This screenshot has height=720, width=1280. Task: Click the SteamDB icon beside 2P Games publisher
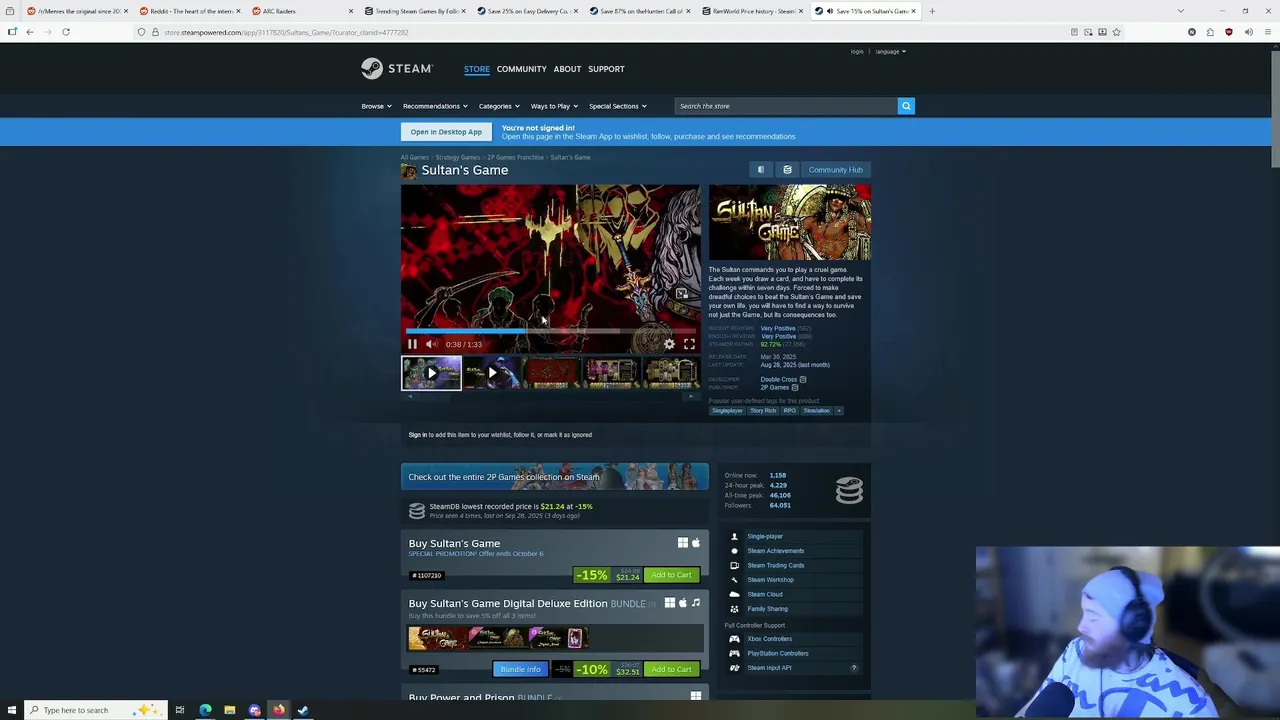(x=795, y=387)
